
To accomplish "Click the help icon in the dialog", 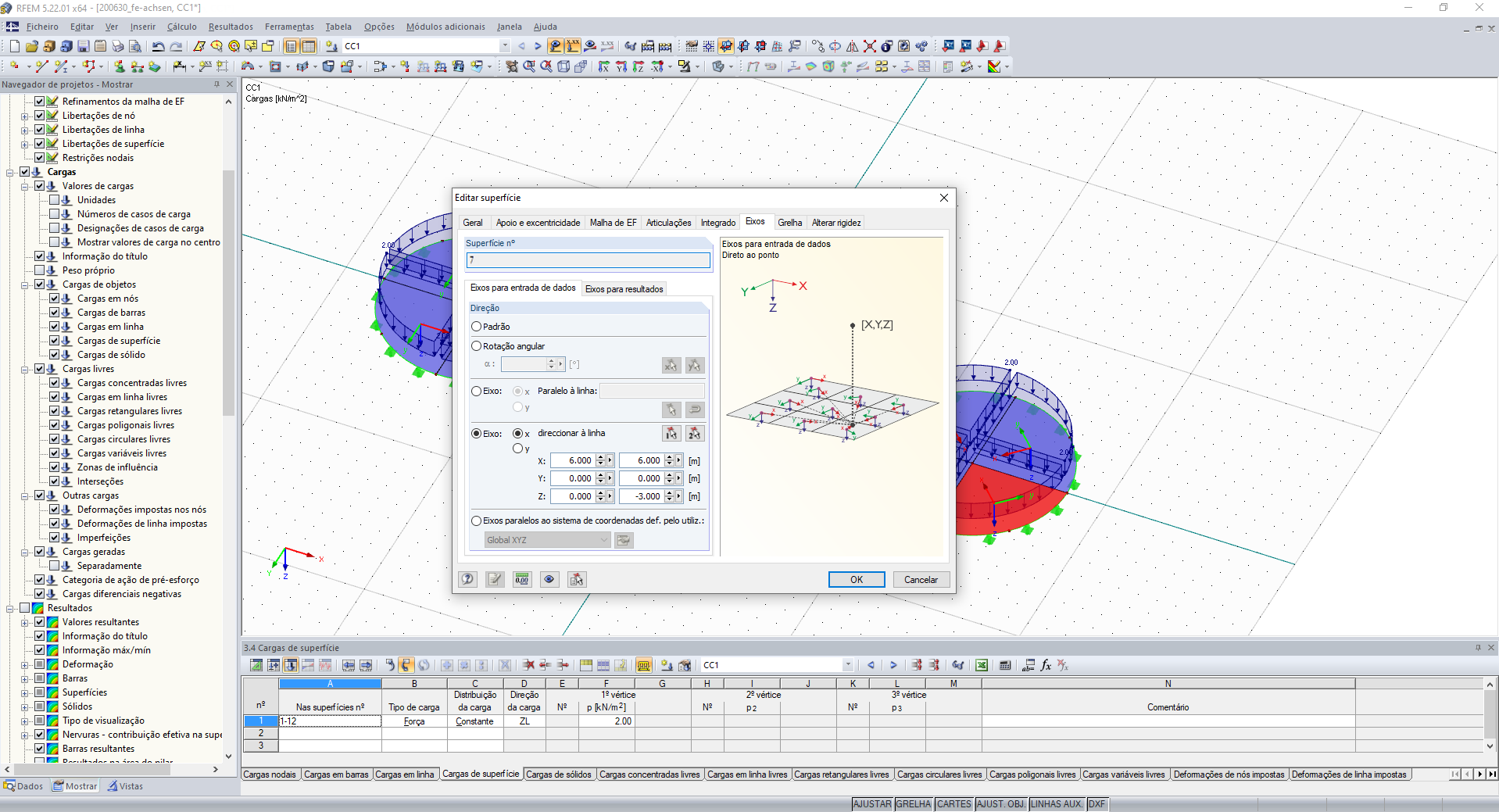I will pos(467,579).
